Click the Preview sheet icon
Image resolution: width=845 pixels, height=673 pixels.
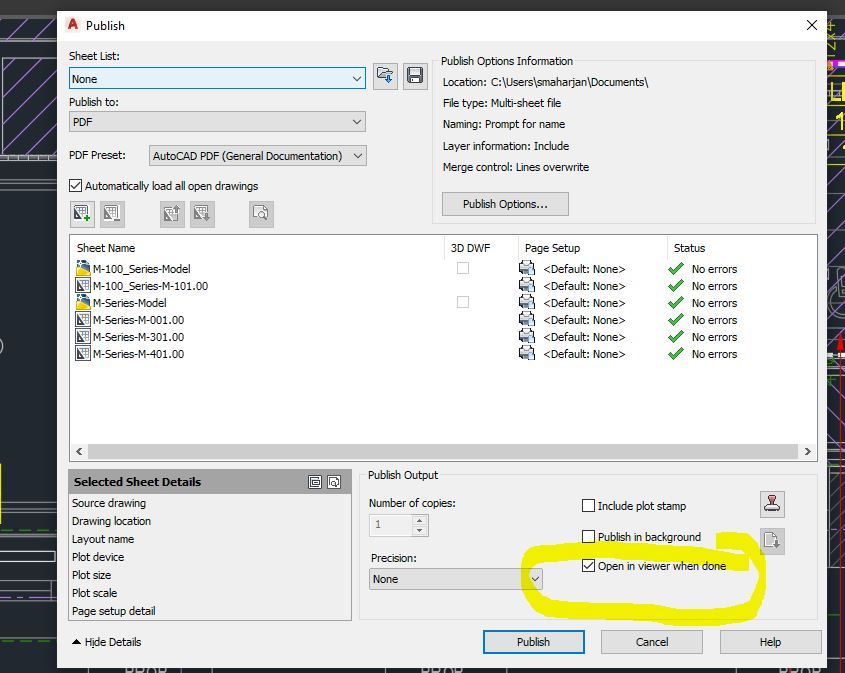coord(261,214)
